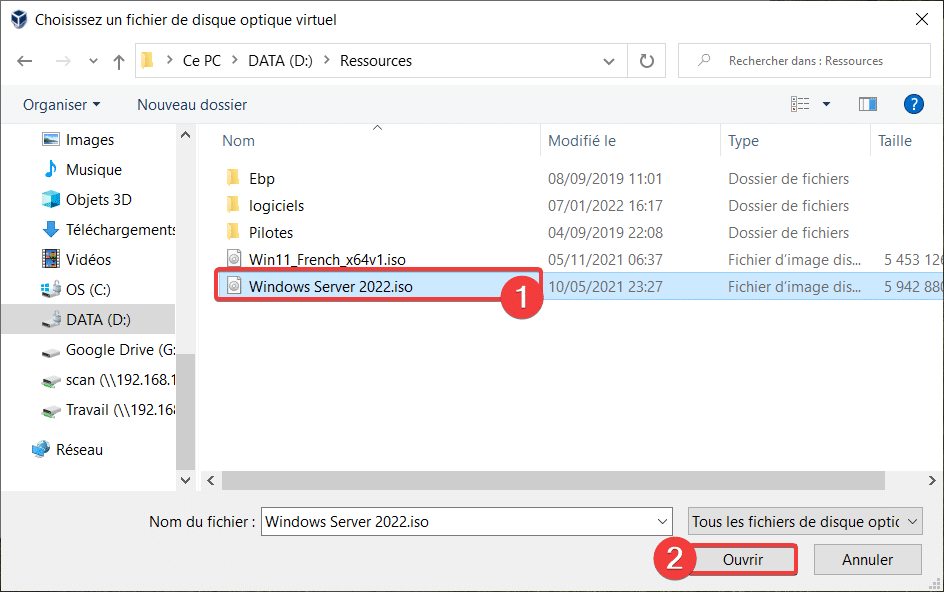Click the search box Rechercher dans Ressources
The width and height of the screenshot is (944, 592).
click(804, 61)
